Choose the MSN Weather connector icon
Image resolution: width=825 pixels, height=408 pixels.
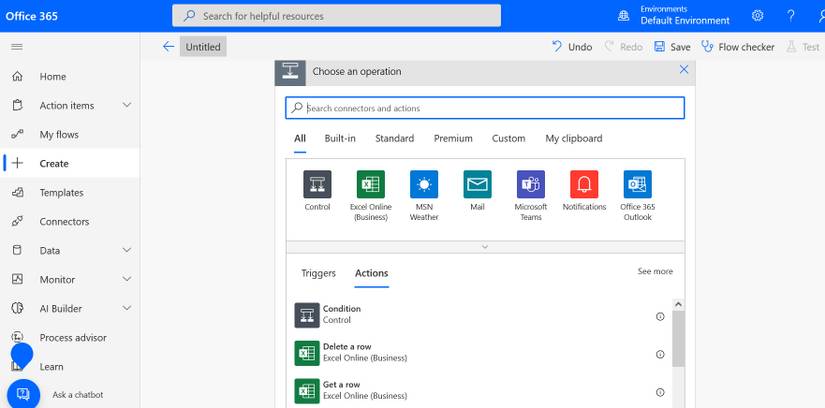424,184
